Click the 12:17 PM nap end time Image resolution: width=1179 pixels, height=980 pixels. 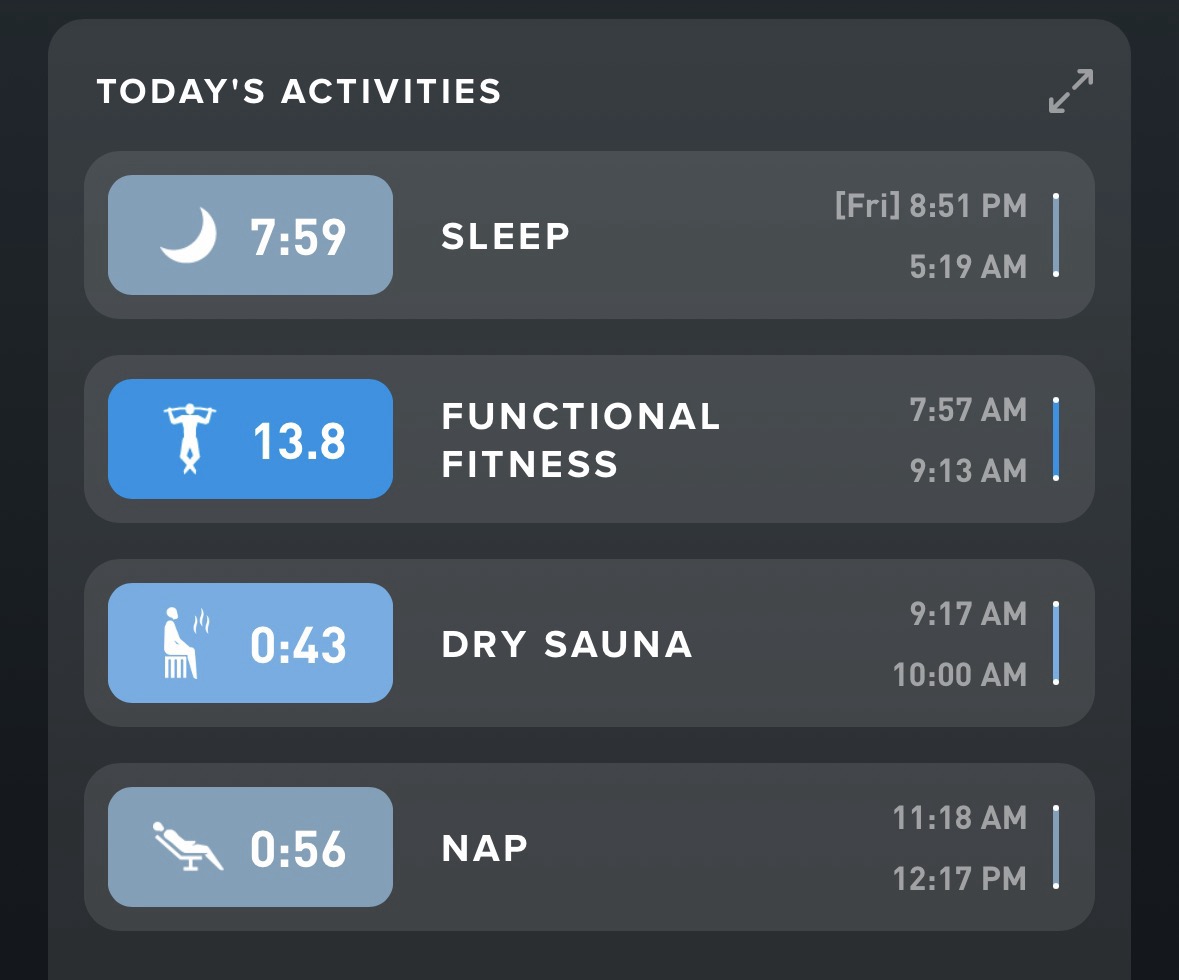click(959, 878)
